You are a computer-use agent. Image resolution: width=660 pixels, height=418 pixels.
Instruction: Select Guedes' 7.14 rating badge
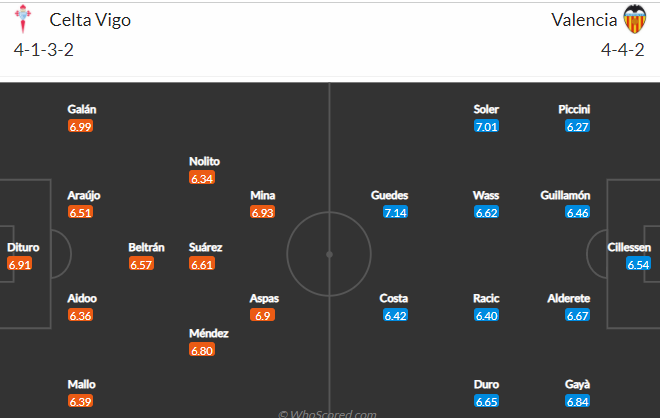click(x=395, y=213)
